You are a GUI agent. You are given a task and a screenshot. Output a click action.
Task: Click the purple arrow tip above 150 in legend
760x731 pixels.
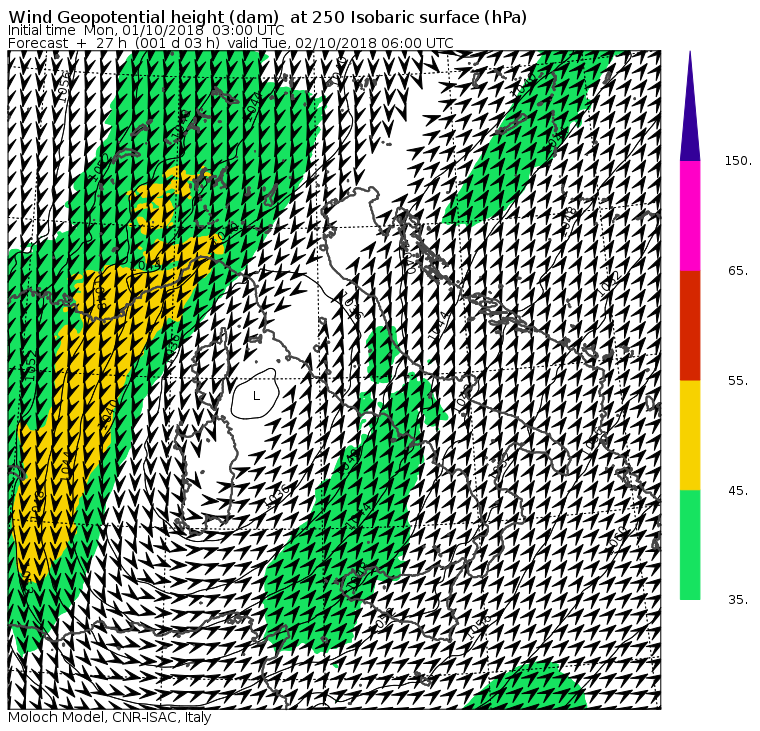pyautogui.click(x=690, y=106)
